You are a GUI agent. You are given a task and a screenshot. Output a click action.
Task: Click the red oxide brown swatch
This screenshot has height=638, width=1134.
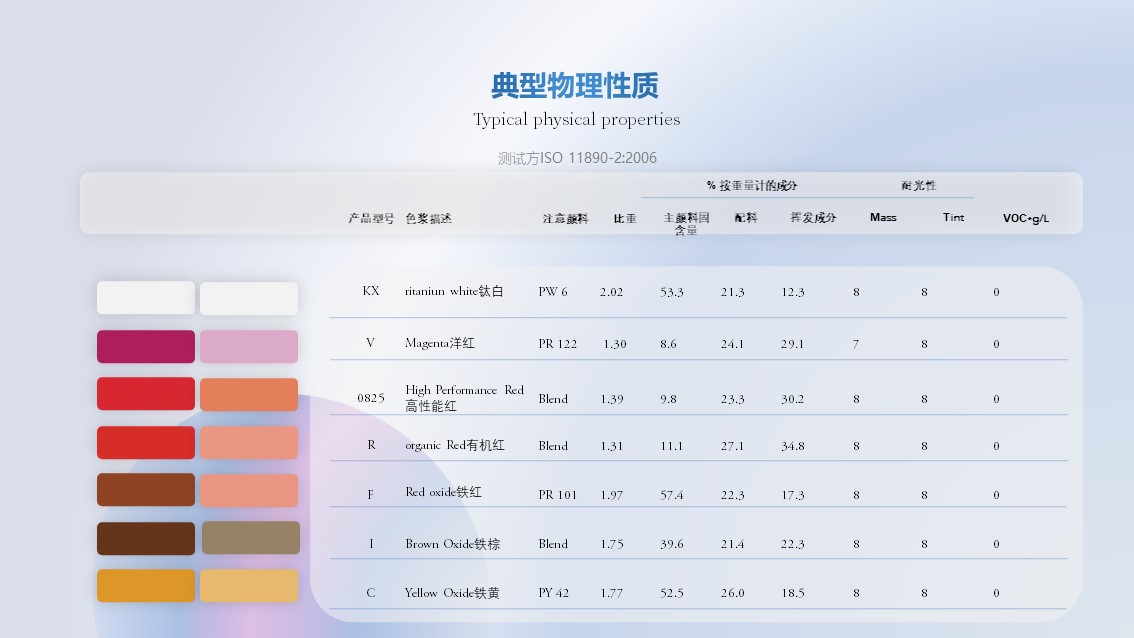point(145,491)
